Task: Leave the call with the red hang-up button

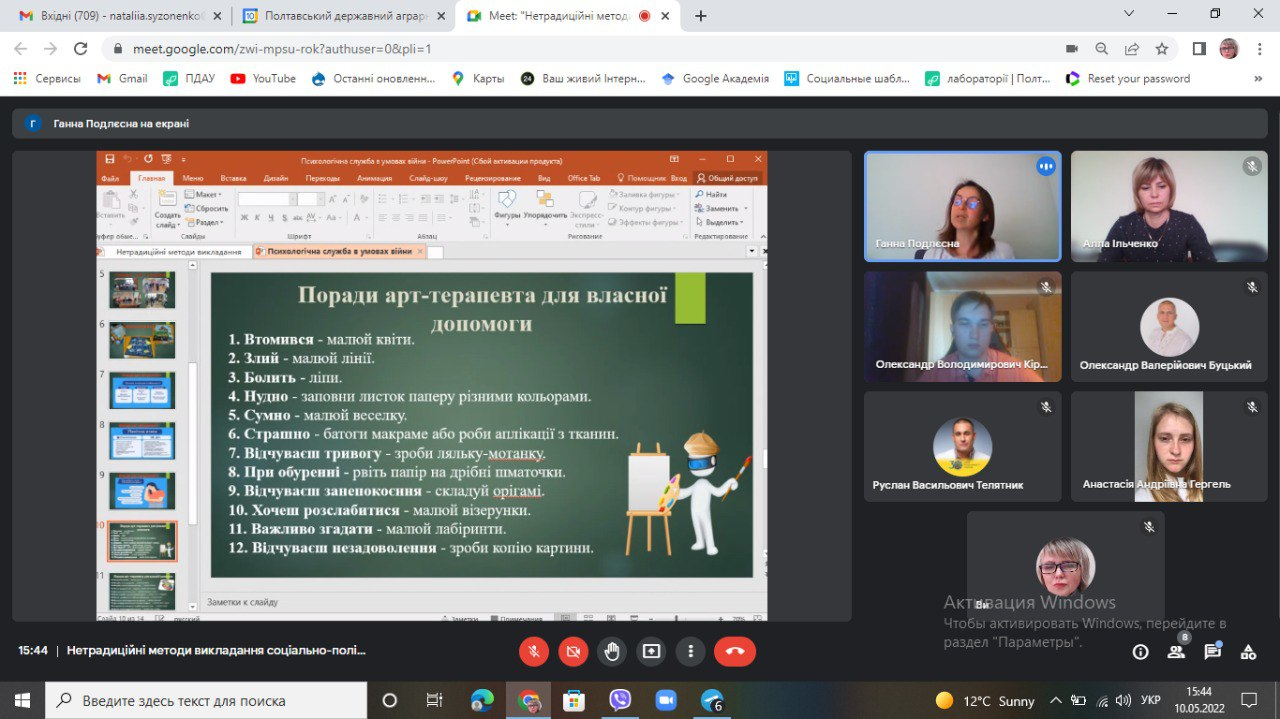Action: coord(736,651)
